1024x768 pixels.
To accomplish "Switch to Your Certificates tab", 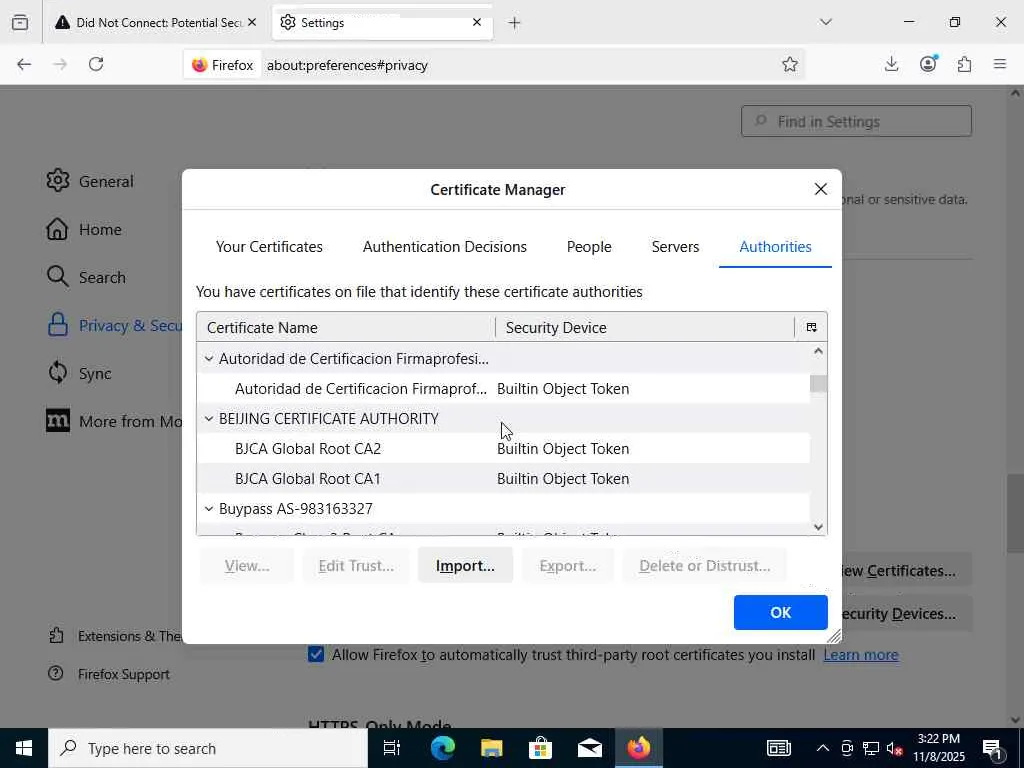I will 269,247.
